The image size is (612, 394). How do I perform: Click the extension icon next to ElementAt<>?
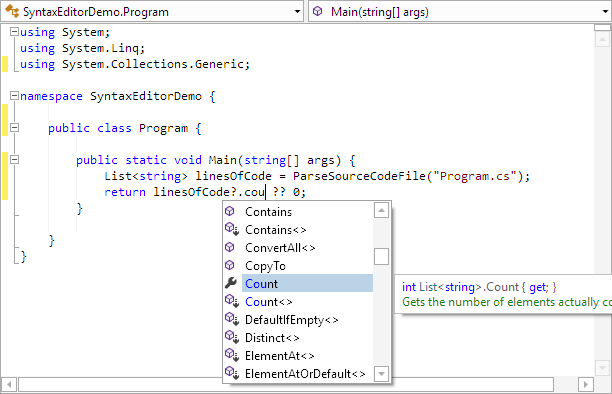[x=231, y=355]
